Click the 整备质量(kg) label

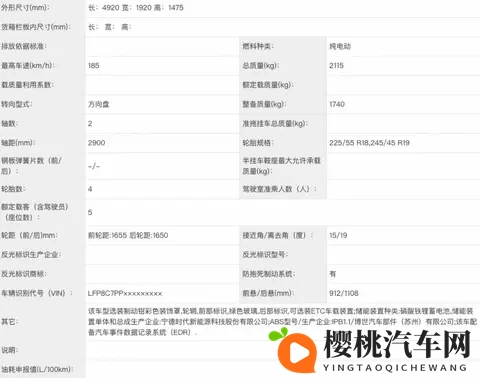pyautogui.click(x=264, y=104)
